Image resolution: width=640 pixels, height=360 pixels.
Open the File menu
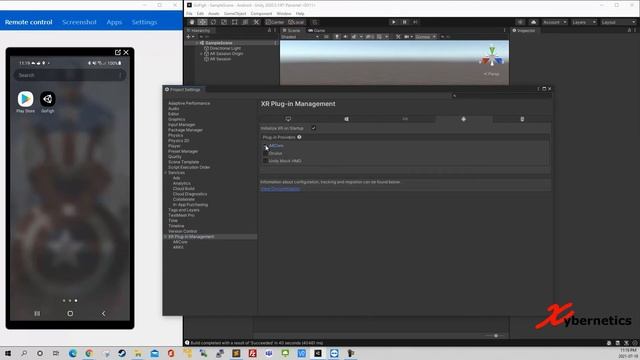(189, 13)
